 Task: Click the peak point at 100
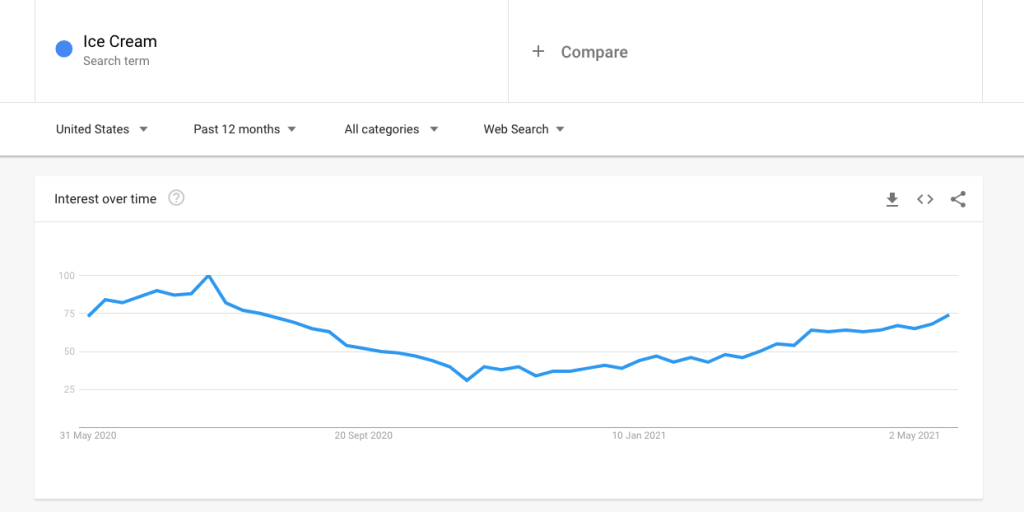[x=208, y=276]
